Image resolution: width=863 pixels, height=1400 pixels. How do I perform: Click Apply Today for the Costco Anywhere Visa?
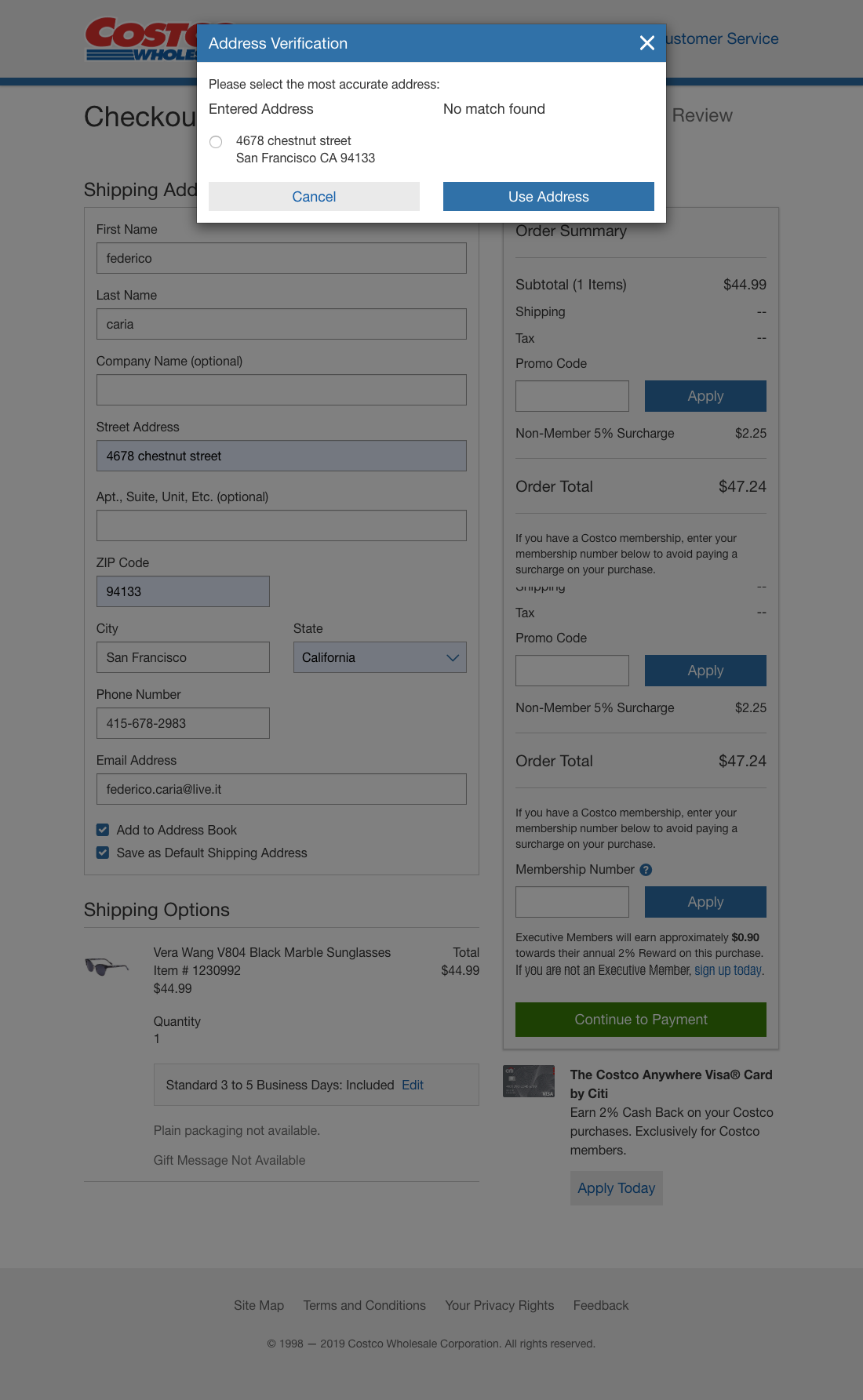[616, 1187]
